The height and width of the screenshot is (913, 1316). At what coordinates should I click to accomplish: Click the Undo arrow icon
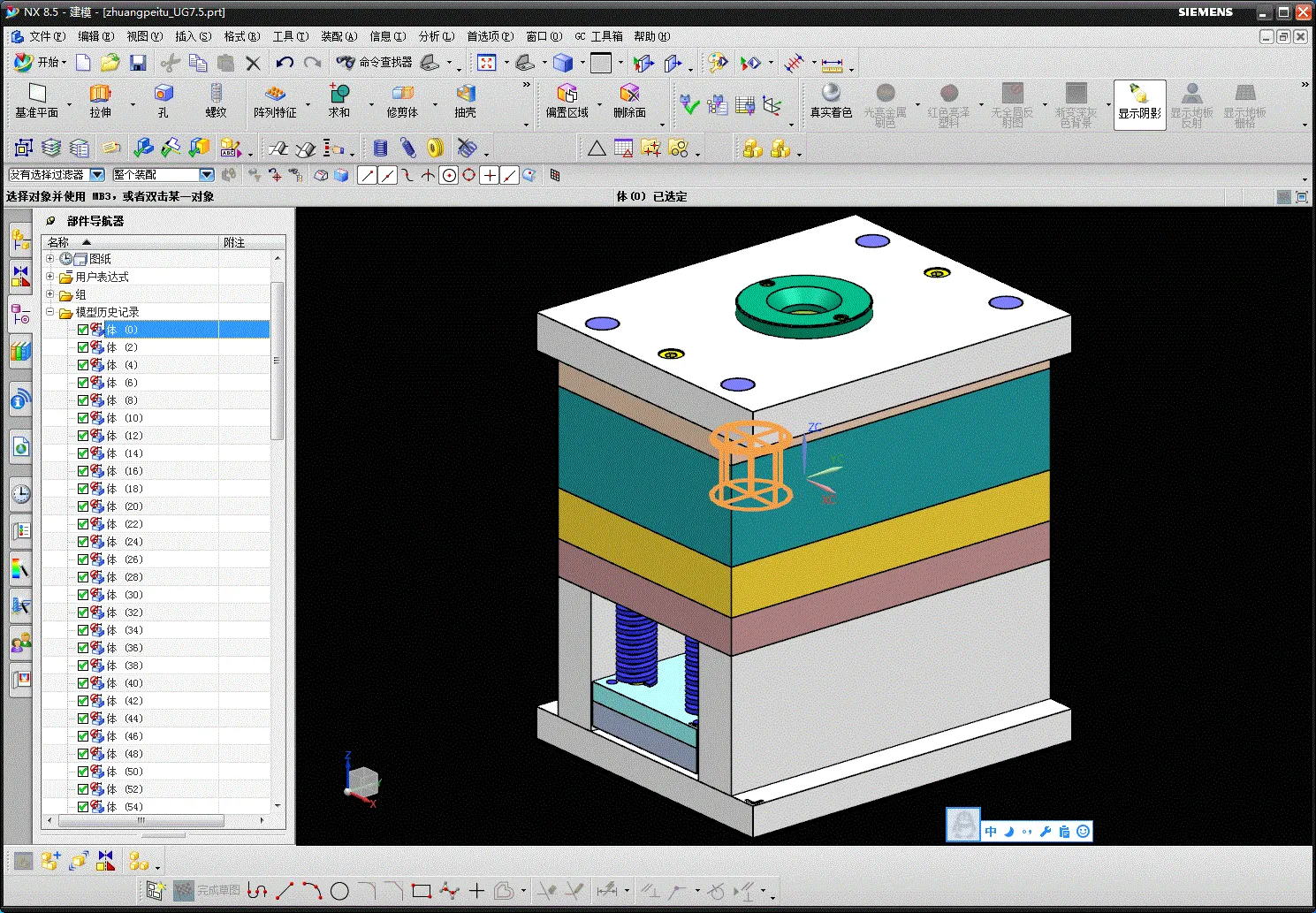284,63
